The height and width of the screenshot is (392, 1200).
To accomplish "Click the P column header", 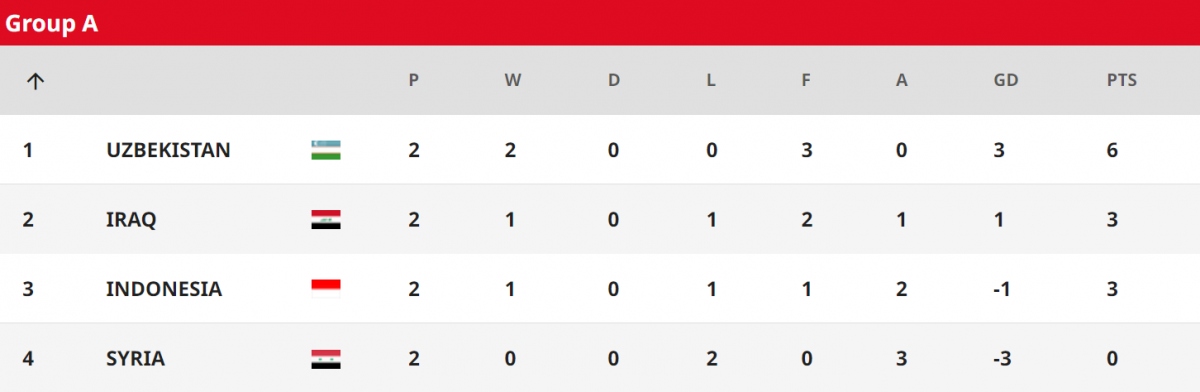I will [414, 81].
